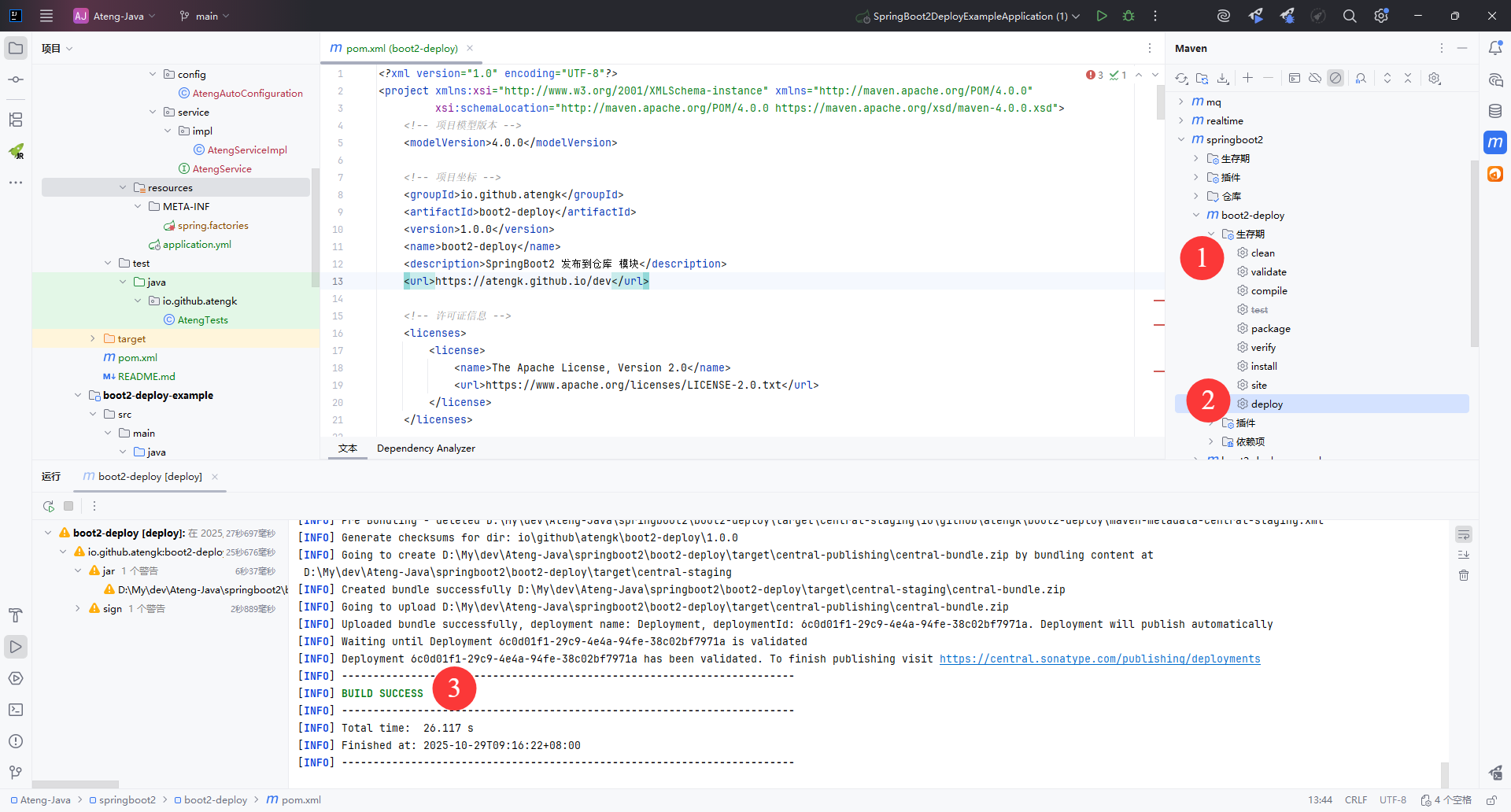
Task: Open the Database tool window icon
Action: 1495,111
